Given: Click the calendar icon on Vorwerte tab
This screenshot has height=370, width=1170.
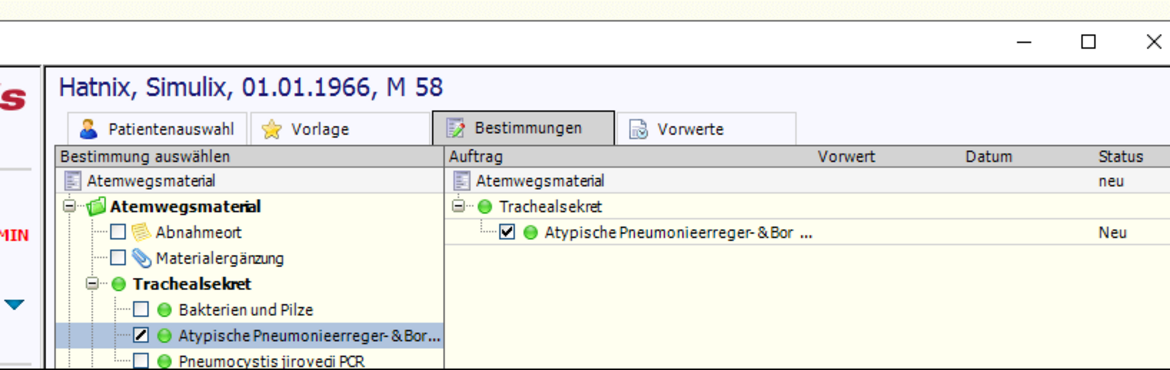Looking at the screenshot, I should 638,130.
